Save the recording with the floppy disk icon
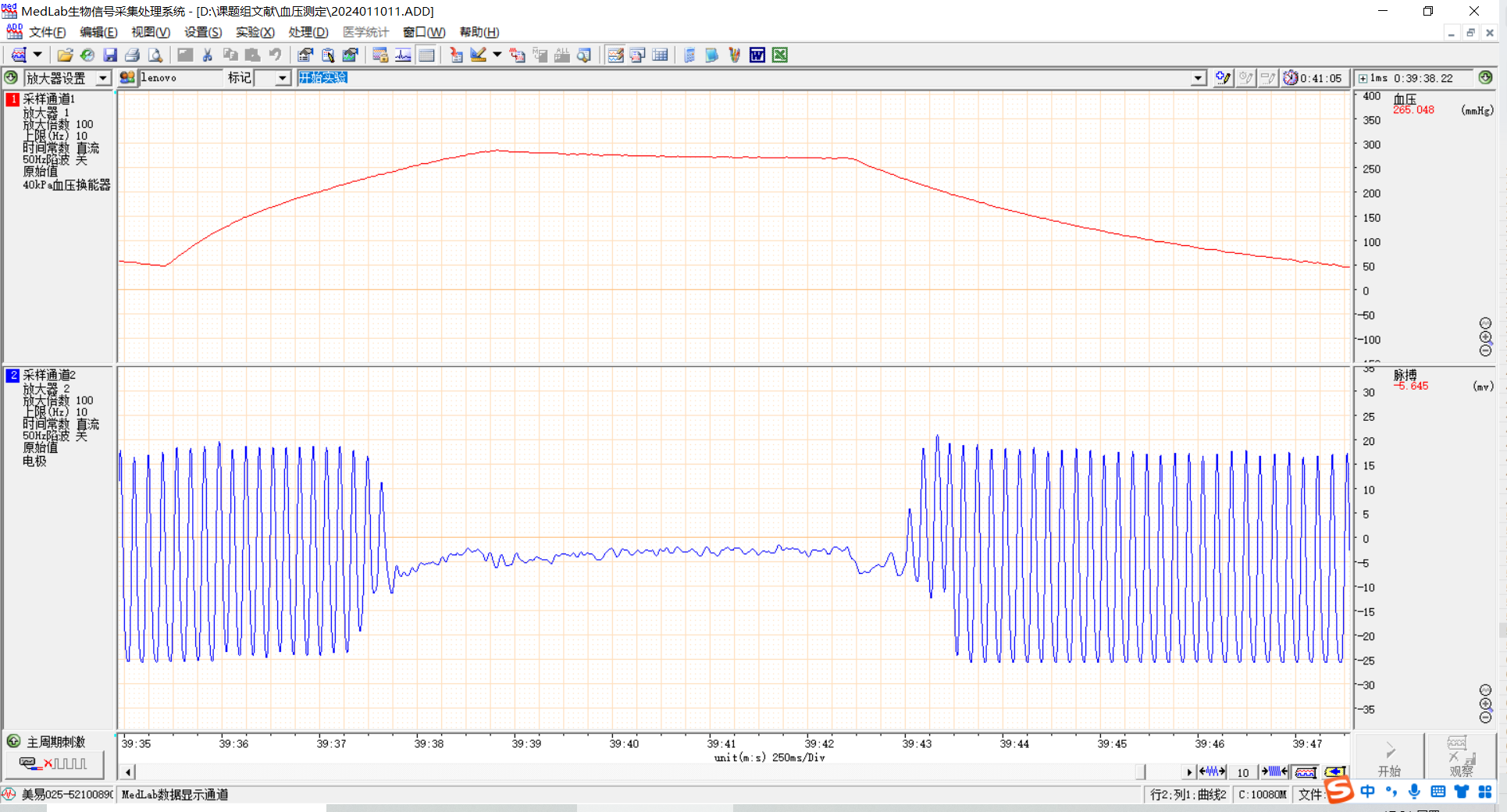Viewport: 1507px width, 812px height. [110, 55]
